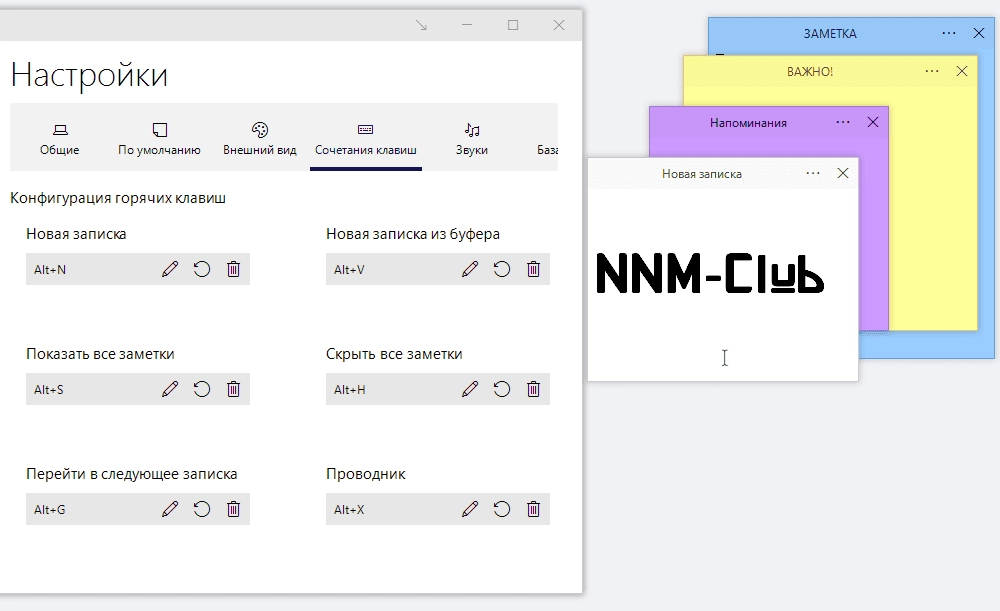Click the diagonal arrow icon in settings title bar

pyautogui.click(x=422, y=26)
